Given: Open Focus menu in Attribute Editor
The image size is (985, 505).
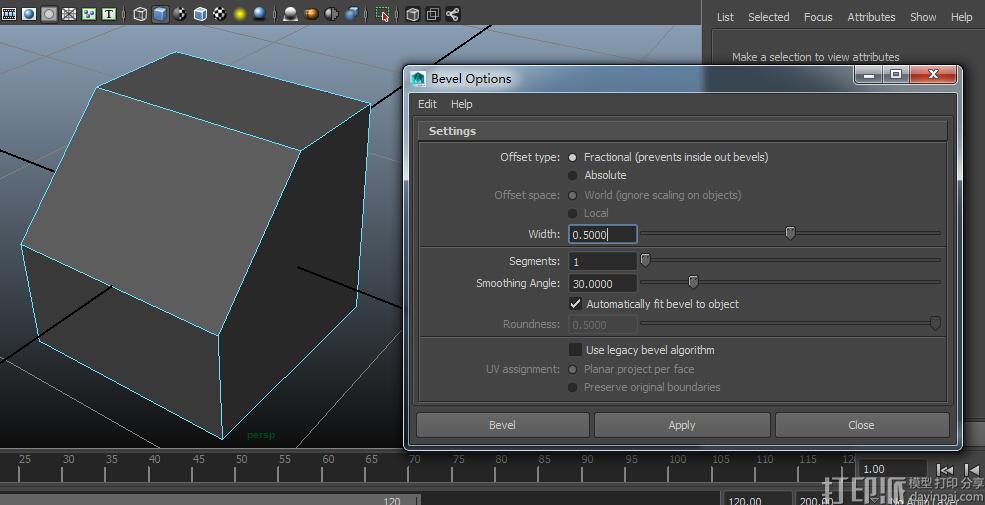Looking at the screenshot, I should tap(818, 18).
